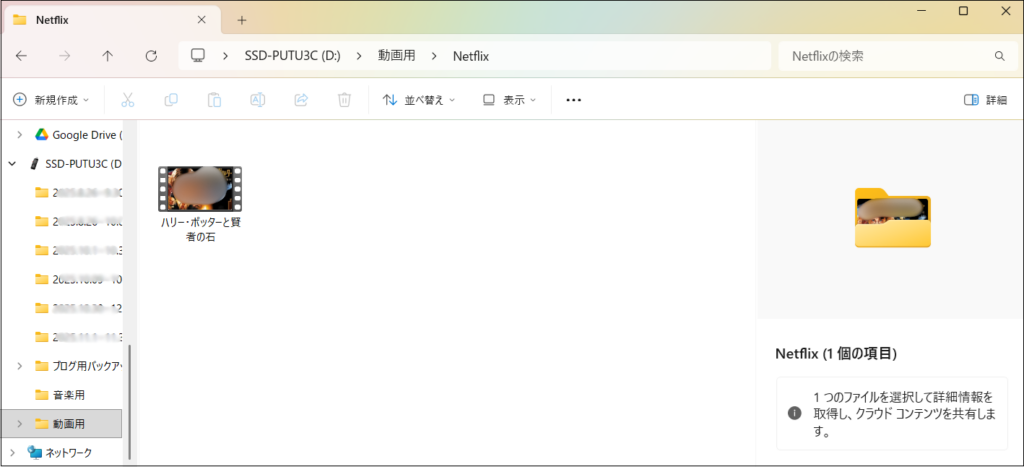Open the 新規作成 dropdown
Image resolution: width=1024 pixels, height=467 pixels.
51,100
